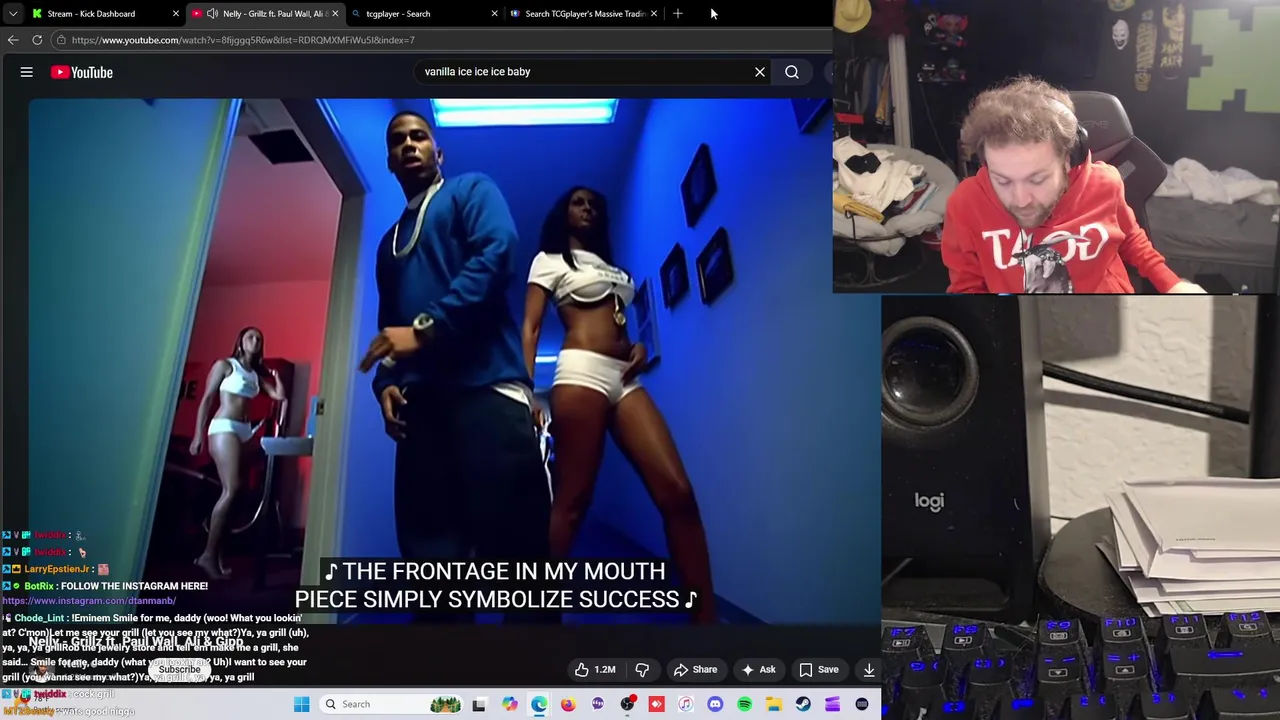Close the Search TCGplayer's Massive tab

pos(654,14)
